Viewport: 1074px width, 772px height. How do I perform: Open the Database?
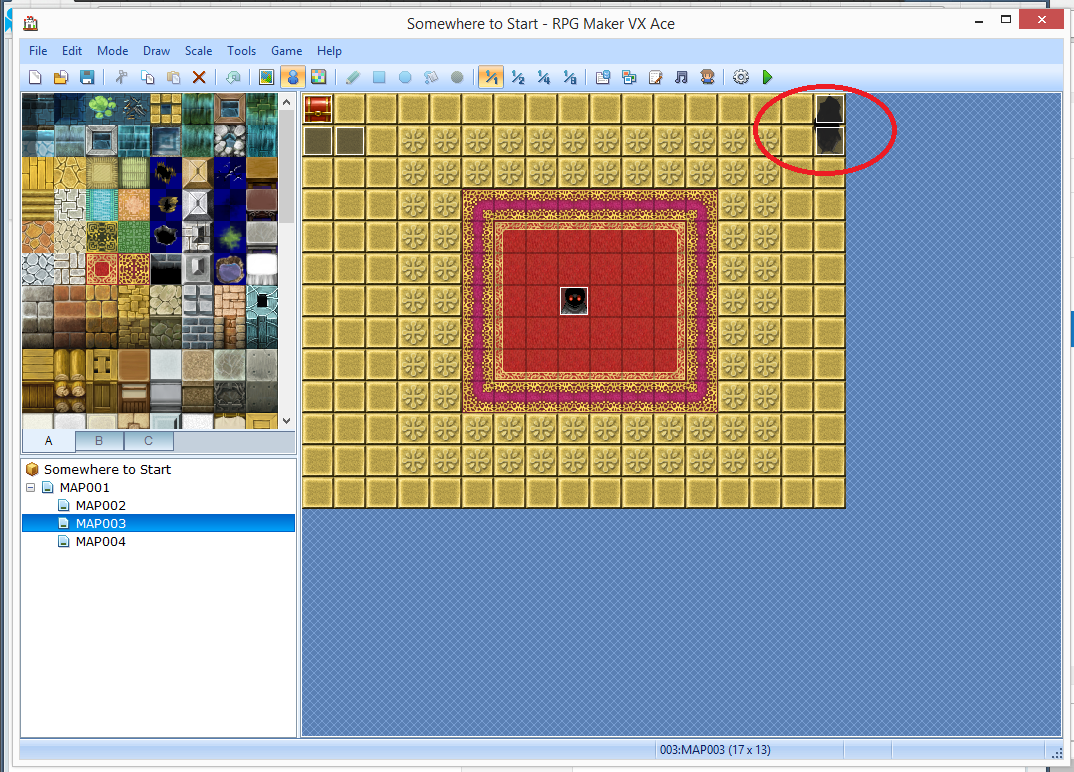click(x=601, y=77)
